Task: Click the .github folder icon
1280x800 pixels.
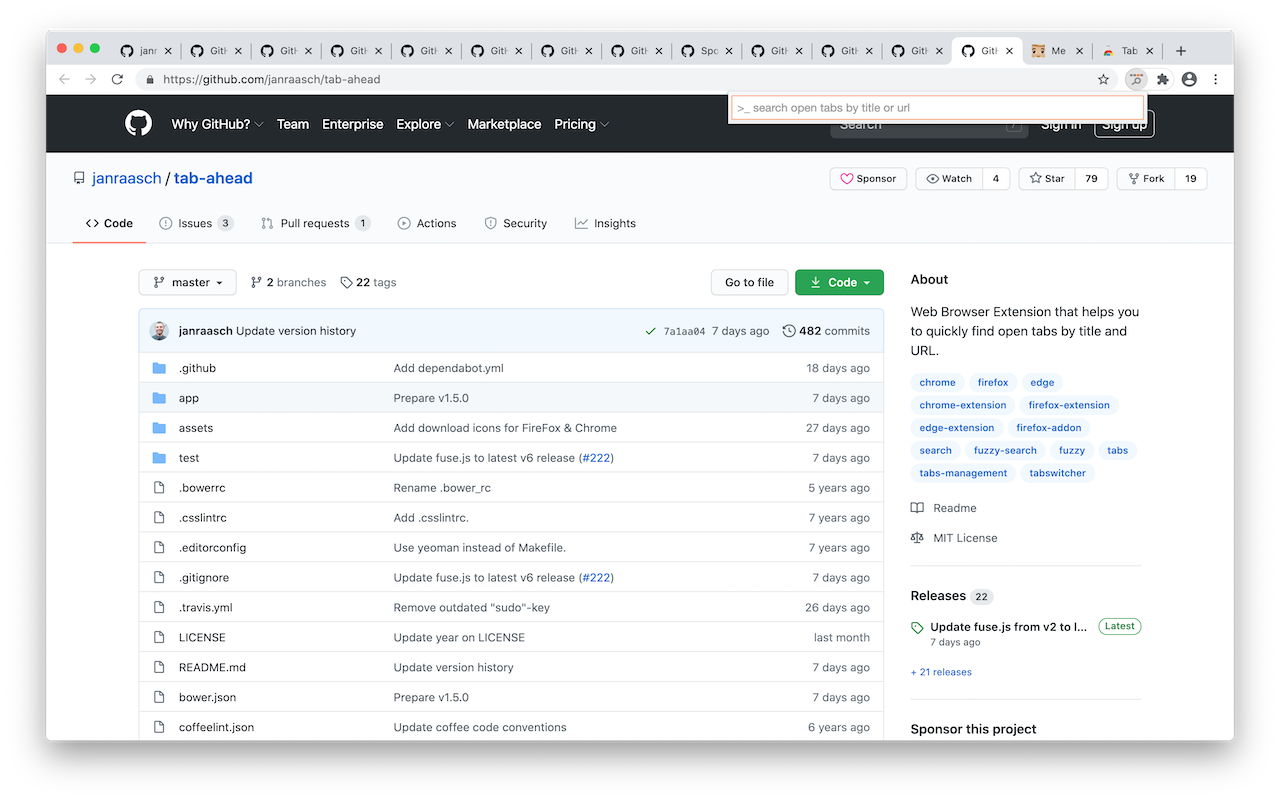Action: [159, 368]
